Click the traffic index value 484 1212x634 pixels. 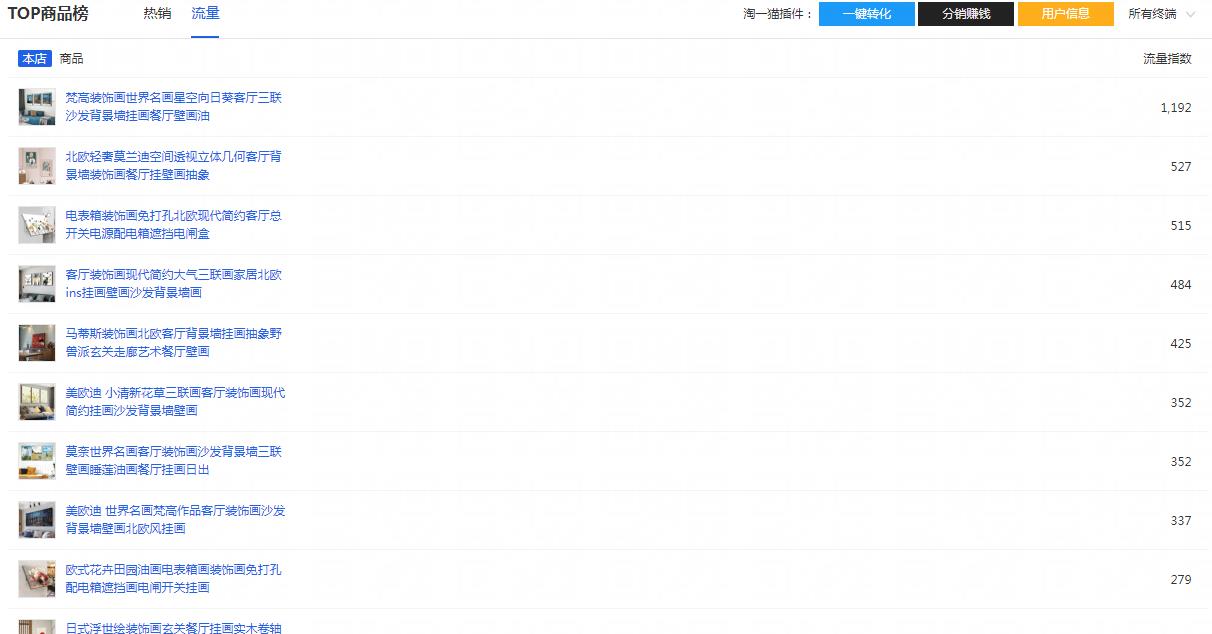click(x=1181, y=285)
